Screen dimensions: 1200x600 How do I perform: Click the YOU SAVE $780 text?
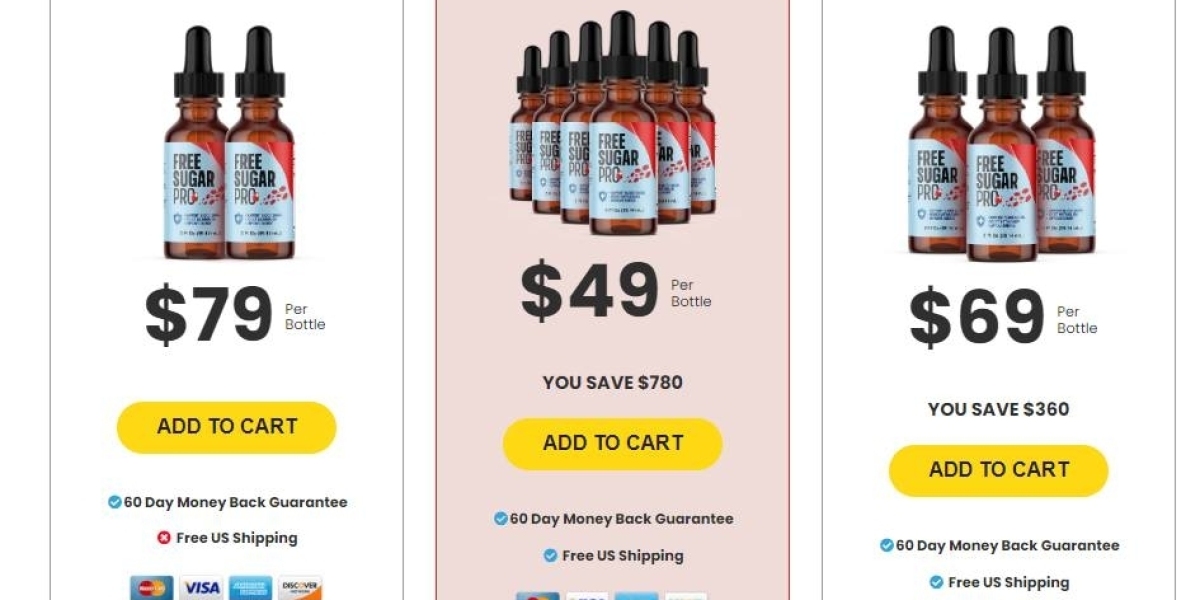point(613,382)
